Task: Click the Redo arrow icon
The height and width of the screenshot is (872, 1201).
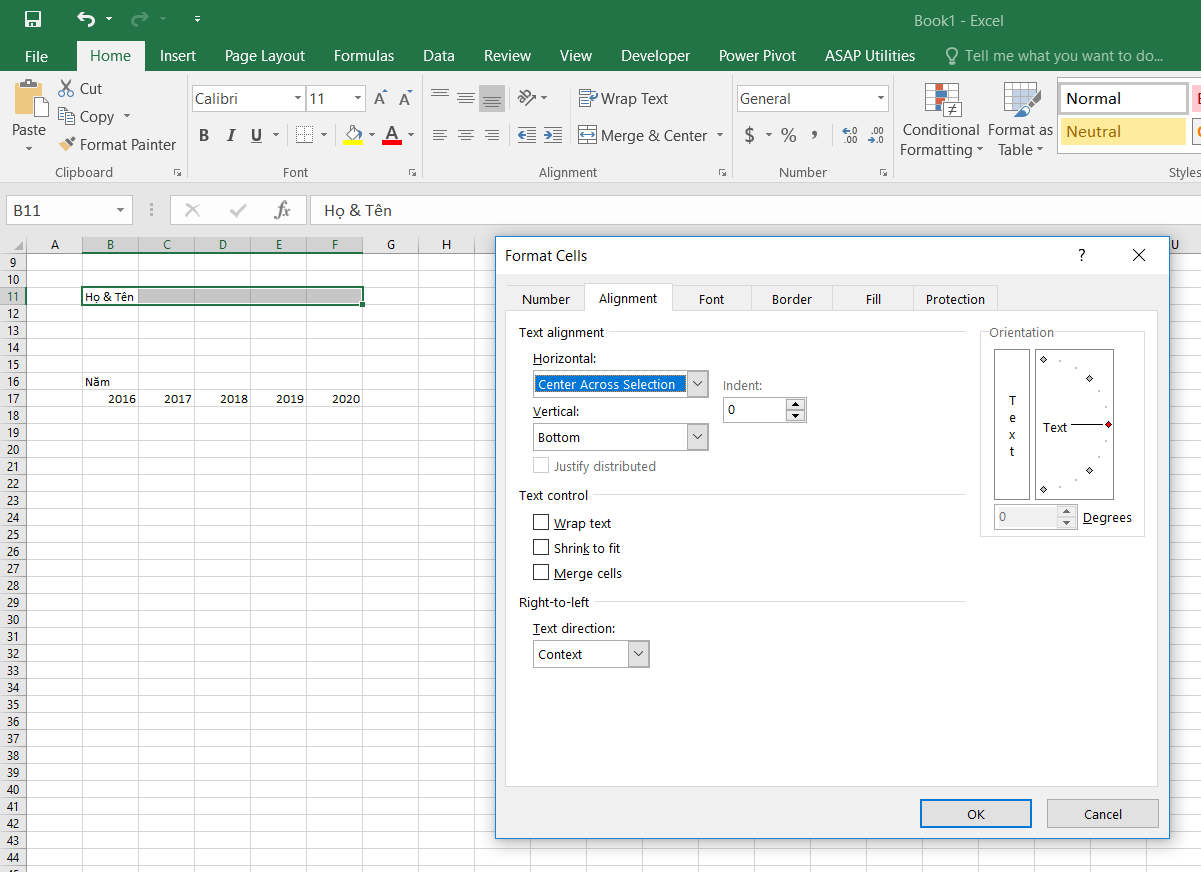Action: 140,19
